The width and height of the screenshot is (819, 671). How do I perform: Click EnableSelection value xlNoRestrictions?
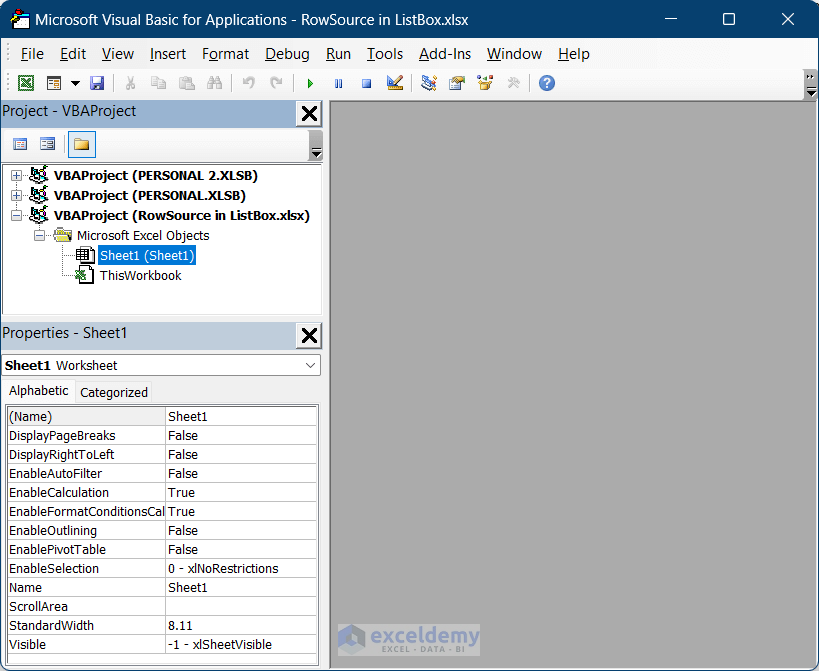coord(241,569)
